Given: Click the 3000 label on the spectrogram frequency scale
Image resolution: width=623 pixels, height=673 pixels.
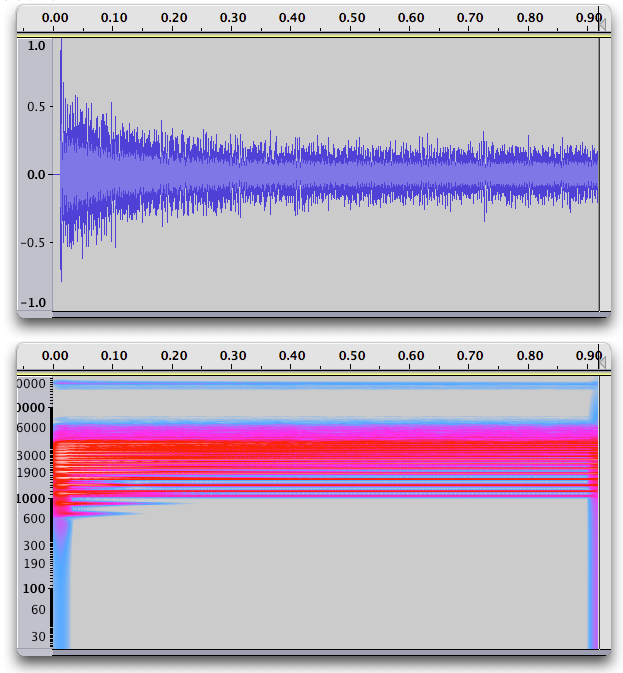Looking at the screenshot, I should pos(34,455).
